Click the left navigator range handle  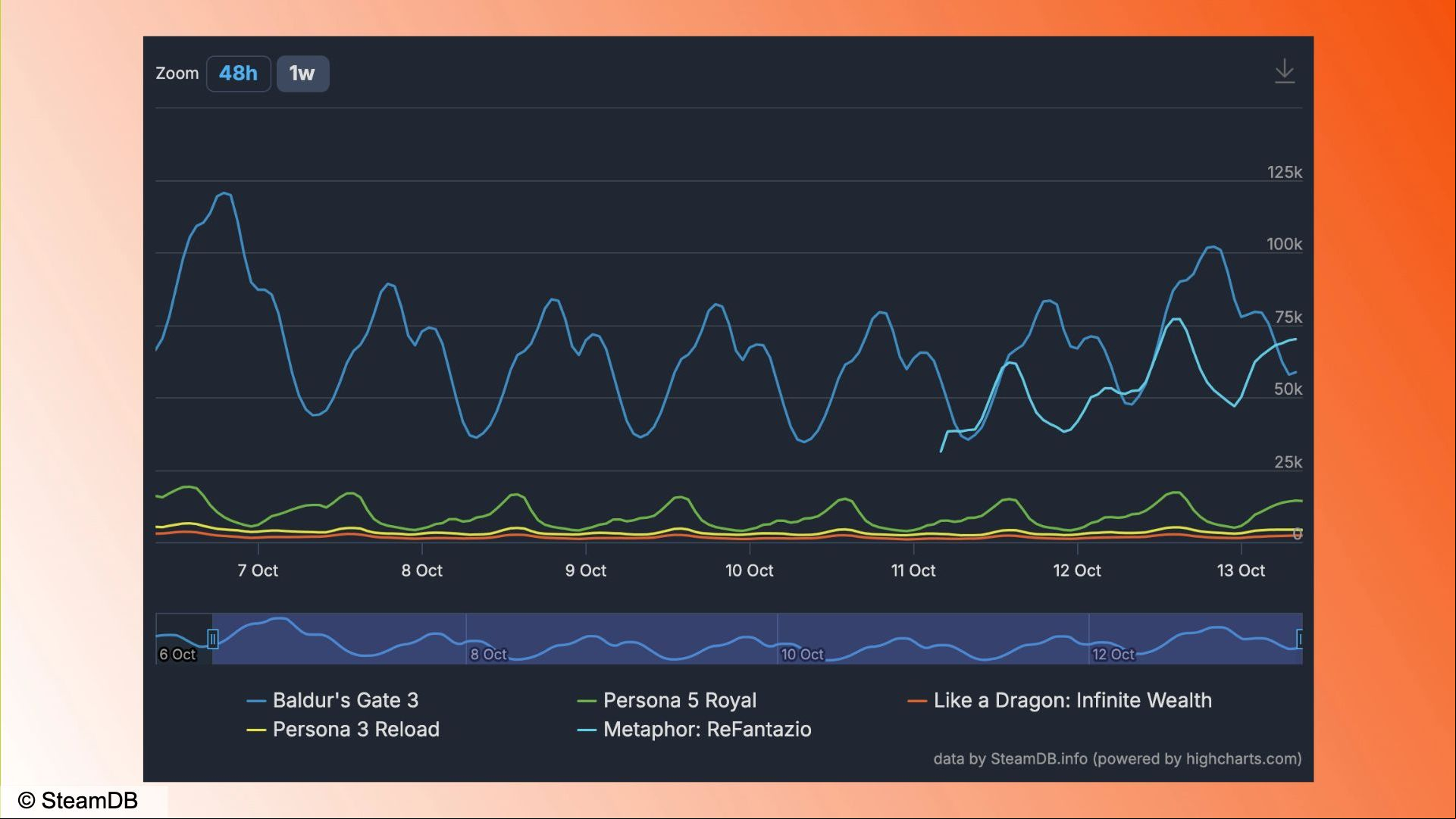(x=213, y=639)
